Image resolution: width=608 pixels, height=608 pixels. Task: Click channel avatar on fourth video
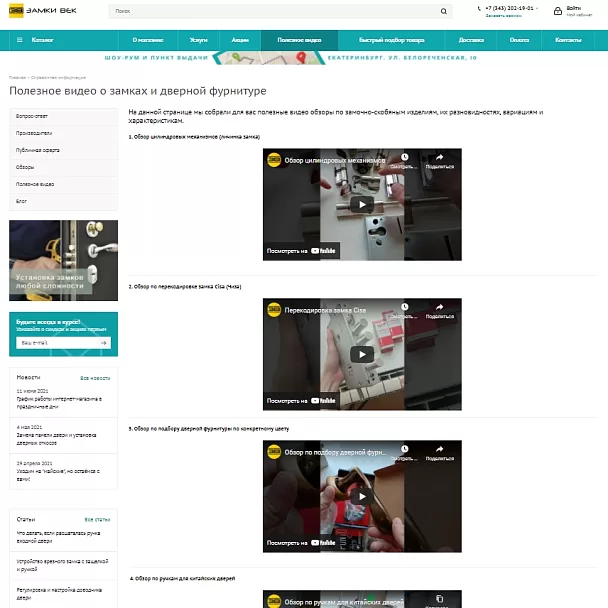click(x=274, y=601)
